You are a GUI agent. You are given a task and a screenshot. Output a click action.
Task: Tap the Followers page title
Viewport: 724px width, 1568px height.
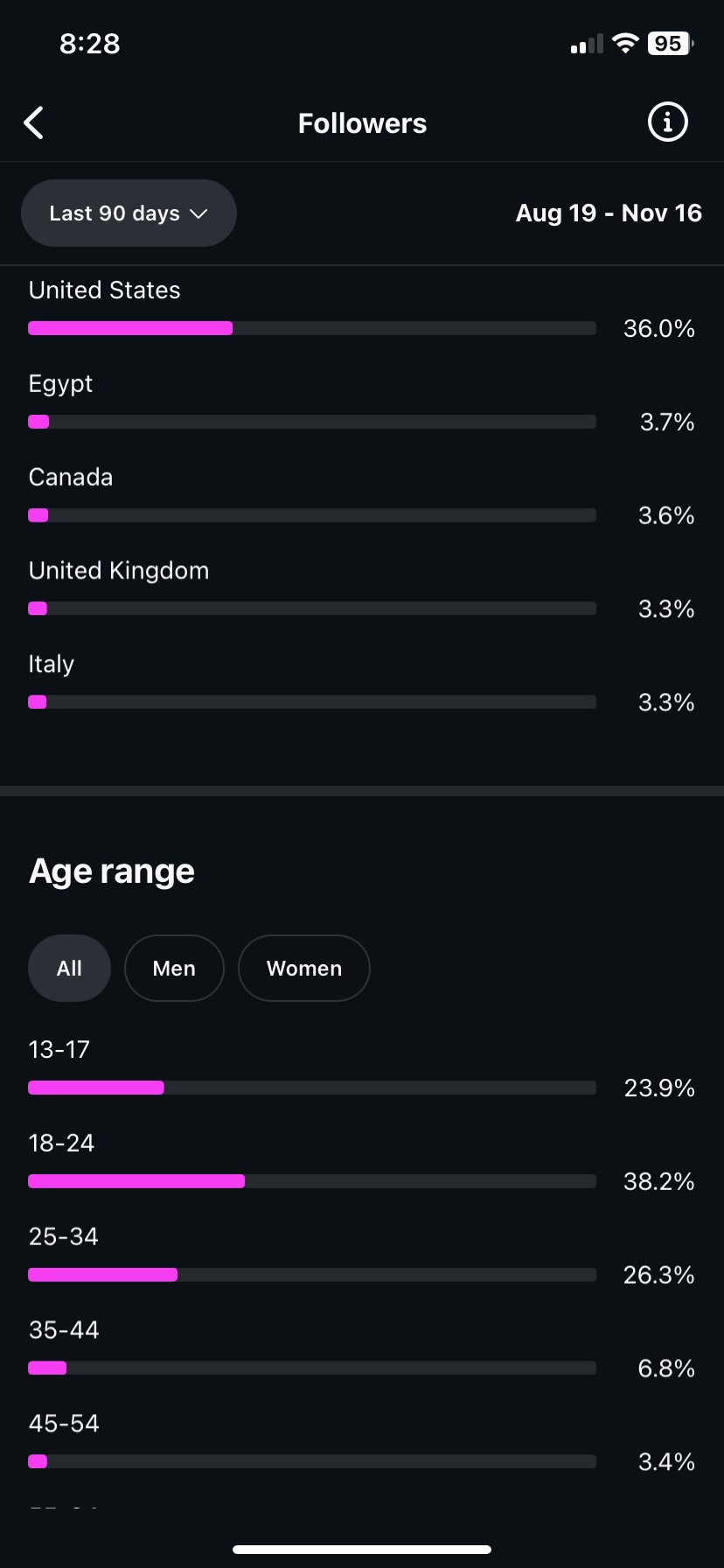362,123
